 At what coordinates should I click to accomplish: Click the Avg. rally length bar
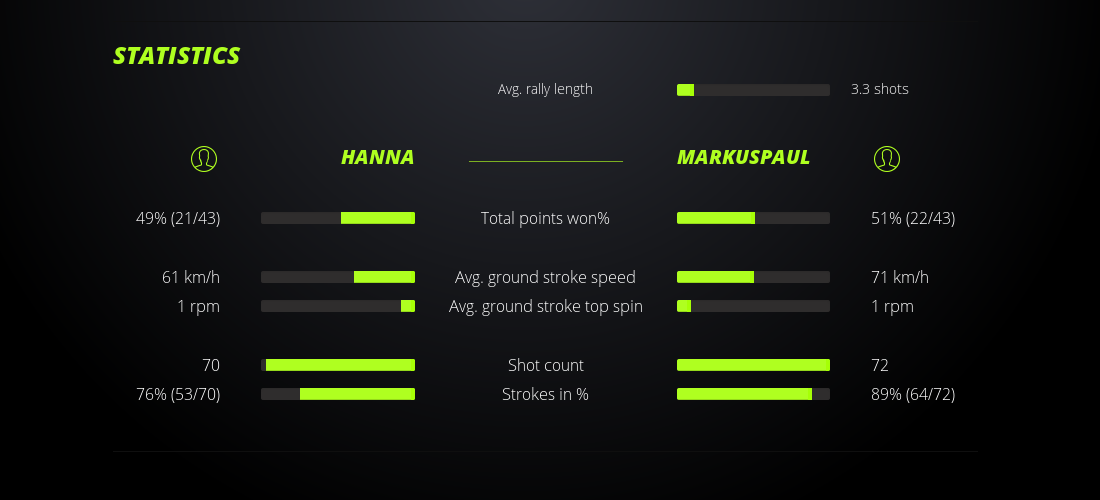point(753,90)
